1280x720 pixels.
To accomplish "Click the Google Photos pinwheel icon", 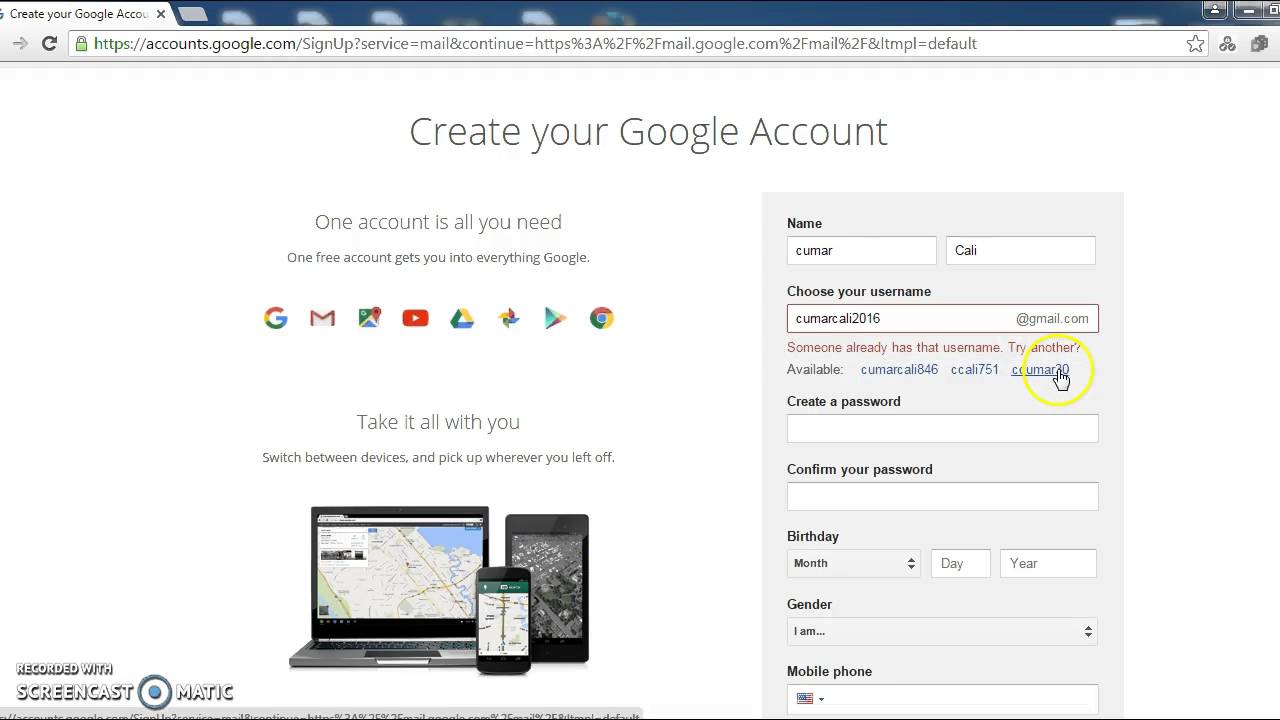I will (508, 318).
